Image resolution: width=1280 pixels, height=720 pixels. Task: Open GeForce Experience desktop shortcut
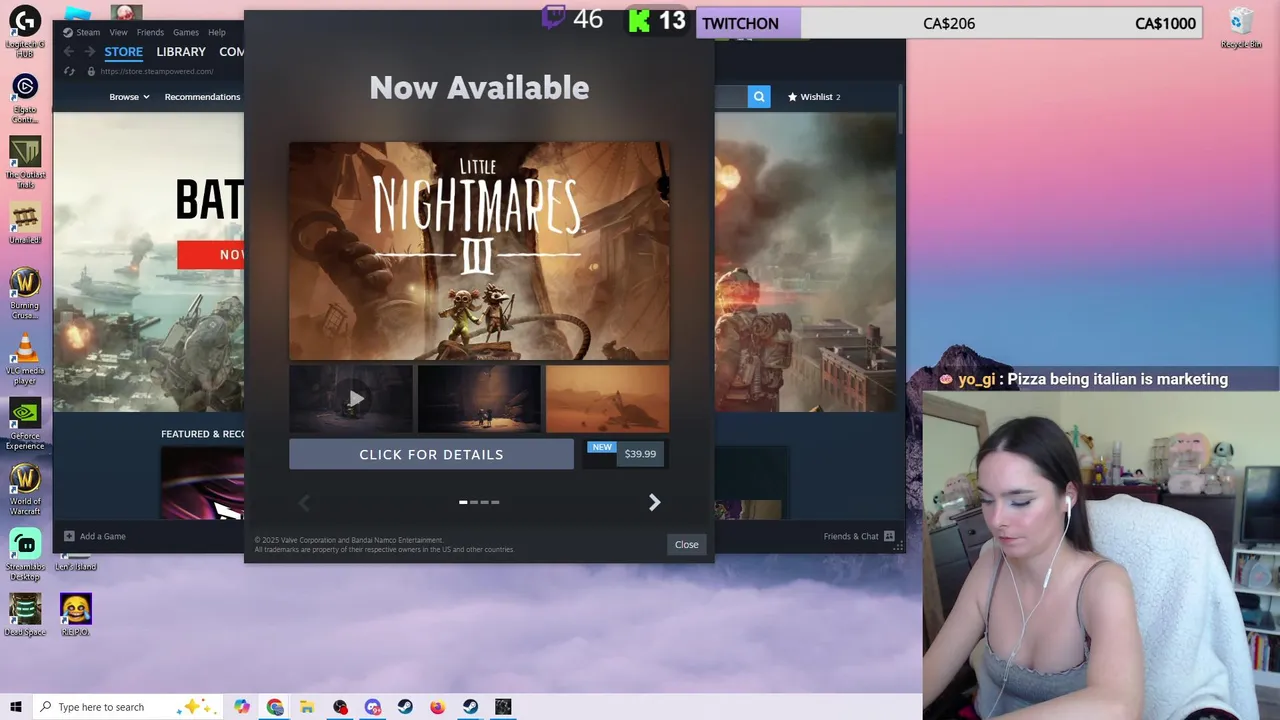[x=24, y=423]
